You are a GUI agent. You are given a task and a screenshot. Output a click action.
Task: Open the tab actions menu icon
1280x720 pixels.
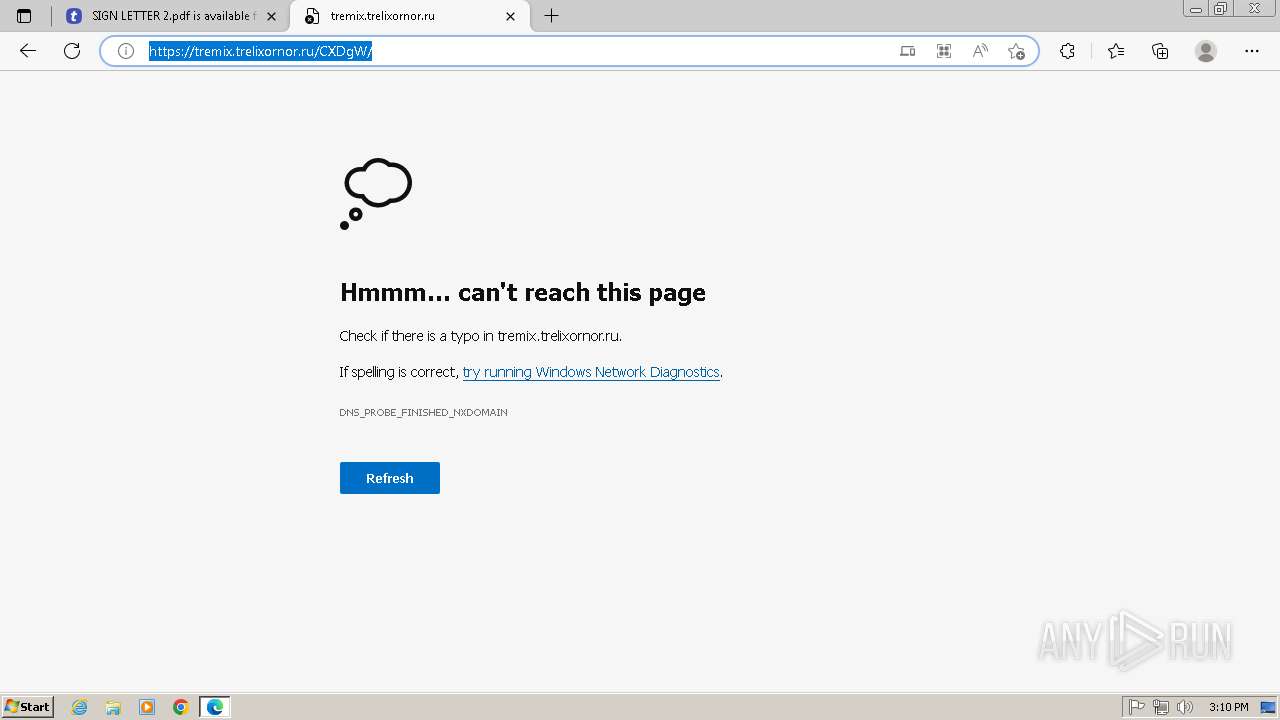click(x=24, y=16)
